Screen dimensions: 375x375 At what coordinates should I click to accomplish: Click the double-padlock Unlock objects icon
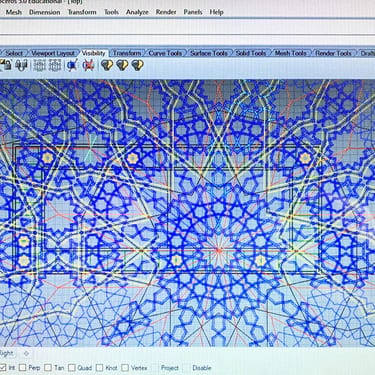pyautogui.click(x=21, y=65)
